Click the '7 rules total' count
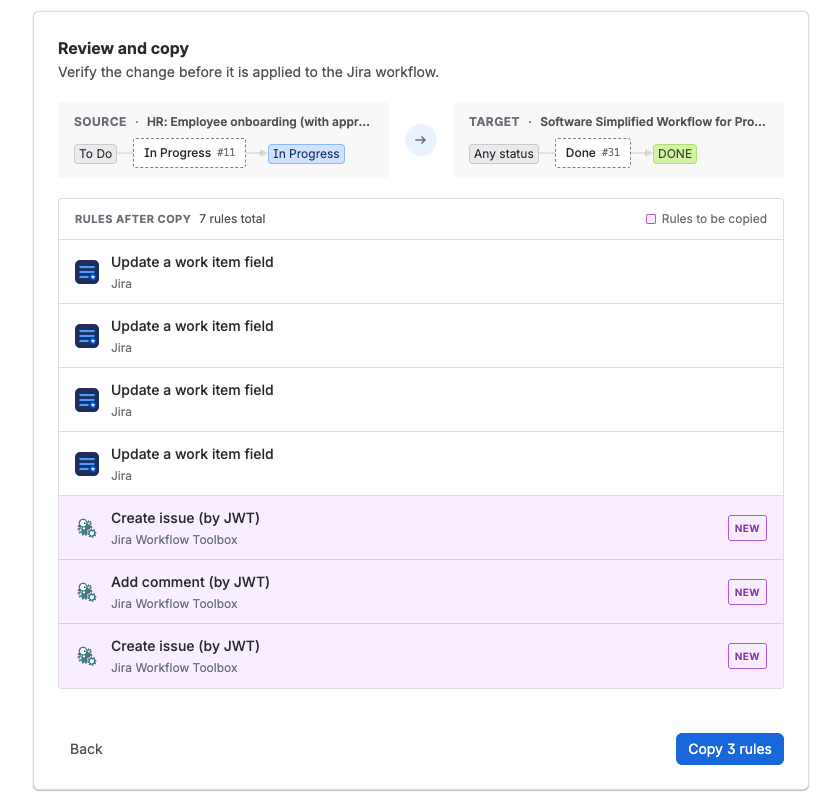This screenshot has height=804, width=832. 232,219
